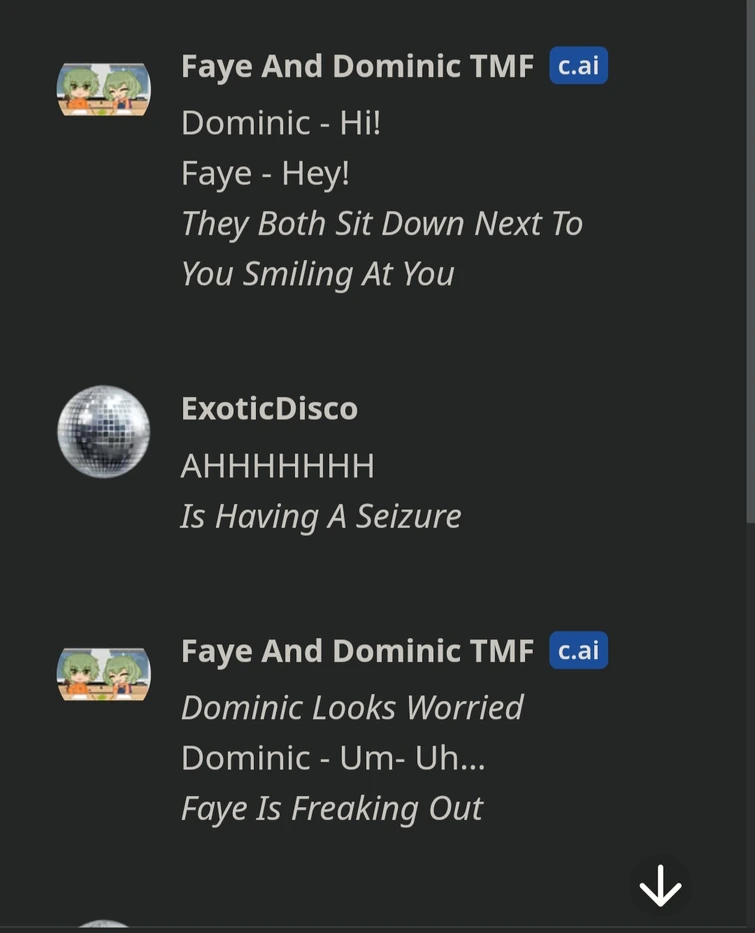Click the first c.ai badge

click(578, 65)
